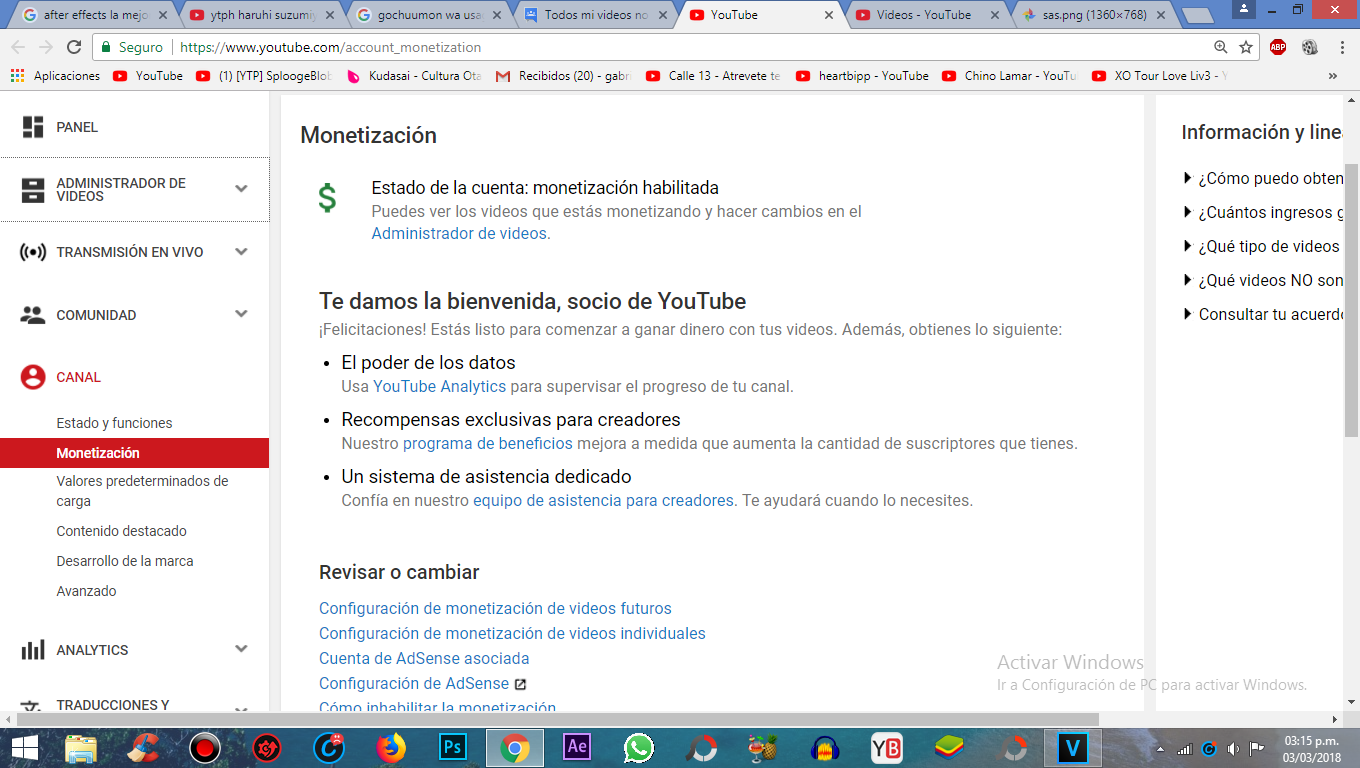The width and height of the screenshot is (1360, 768).
Task: Open a new tab with the new-tab button
Action: point(1198,16)
